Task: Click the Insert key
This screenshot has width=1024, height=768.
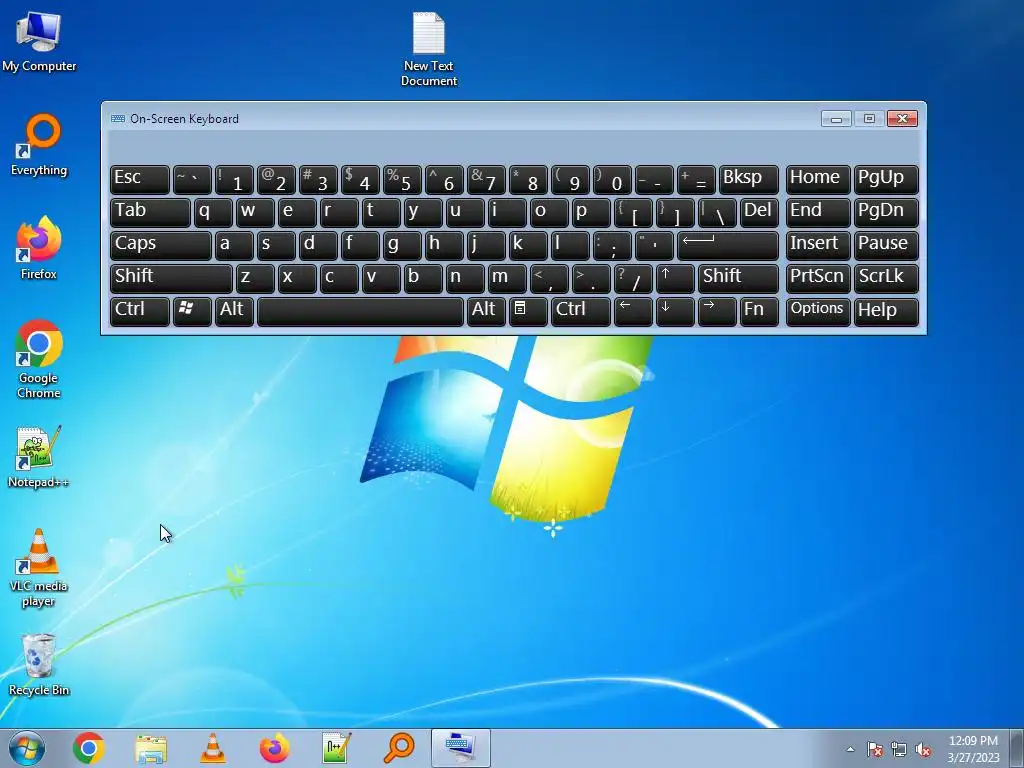Action: click(x=818, y=246)
